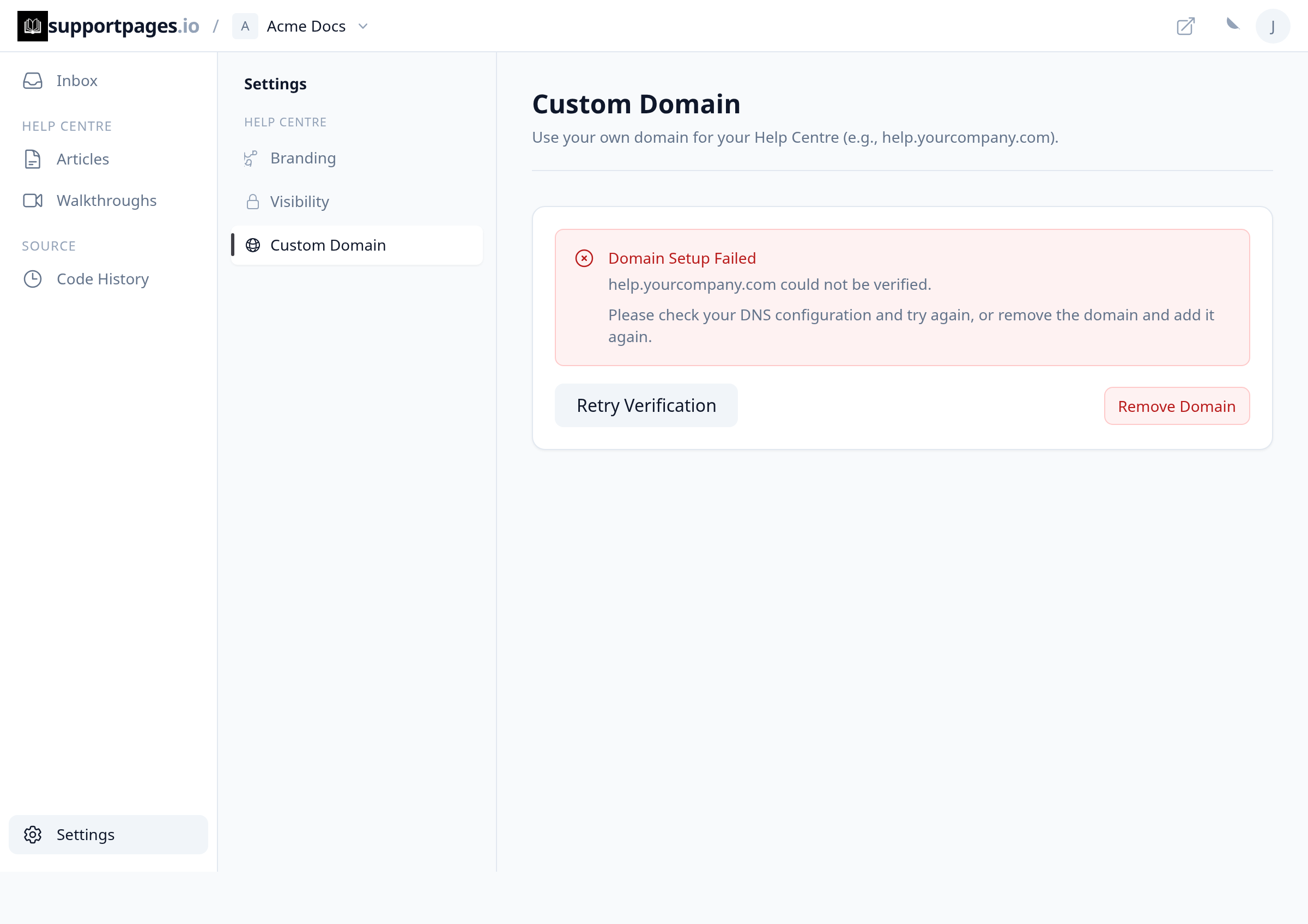Open Branding settings
The width and height of the screenshot is (1308, 924).
pyautogui.click(x=356, y=159)
